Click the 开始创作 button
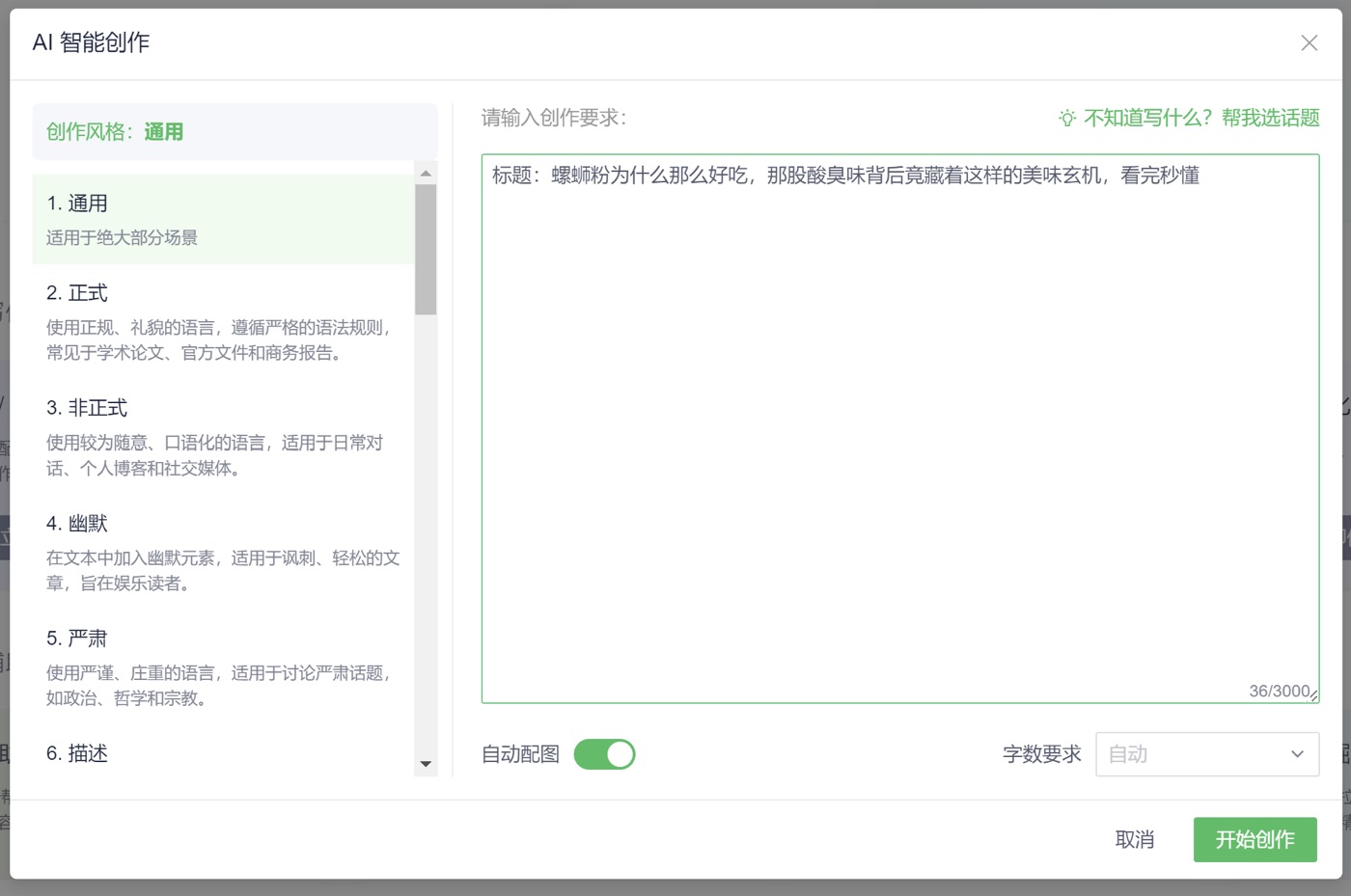 pyautogui.click(x=1255, y=840)
